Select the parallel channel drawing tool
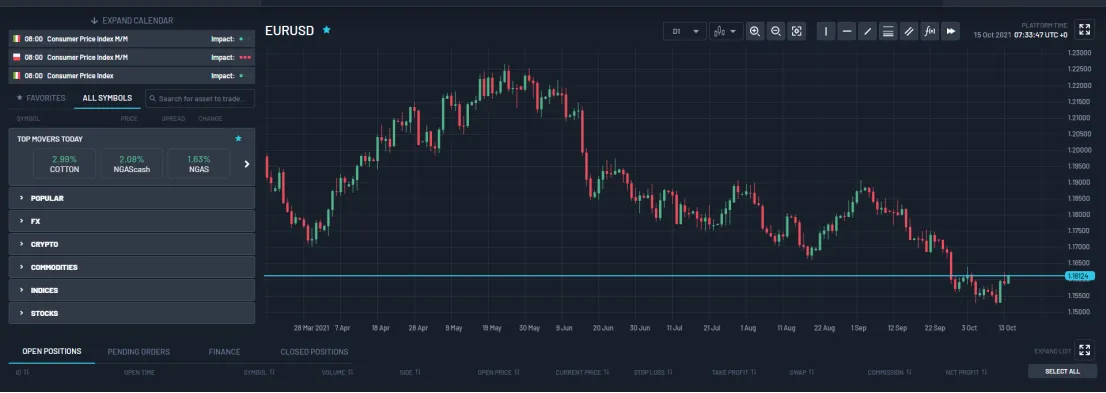Screen dimensions: 1106x393 [x=909, y=31]
